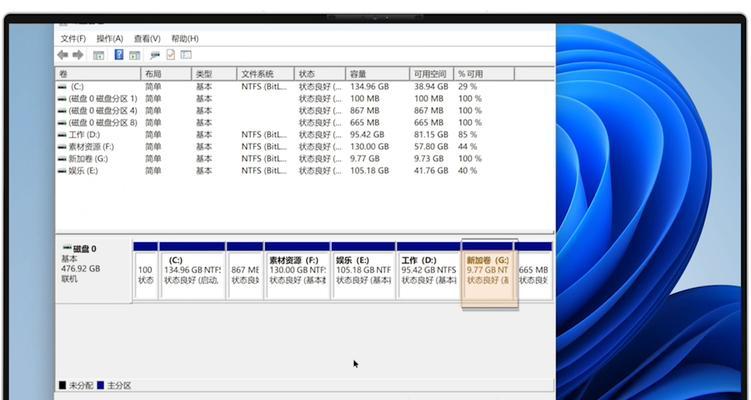Open the blue Help question-mark icon
The image size is (751, 400).
click(119, 55)
